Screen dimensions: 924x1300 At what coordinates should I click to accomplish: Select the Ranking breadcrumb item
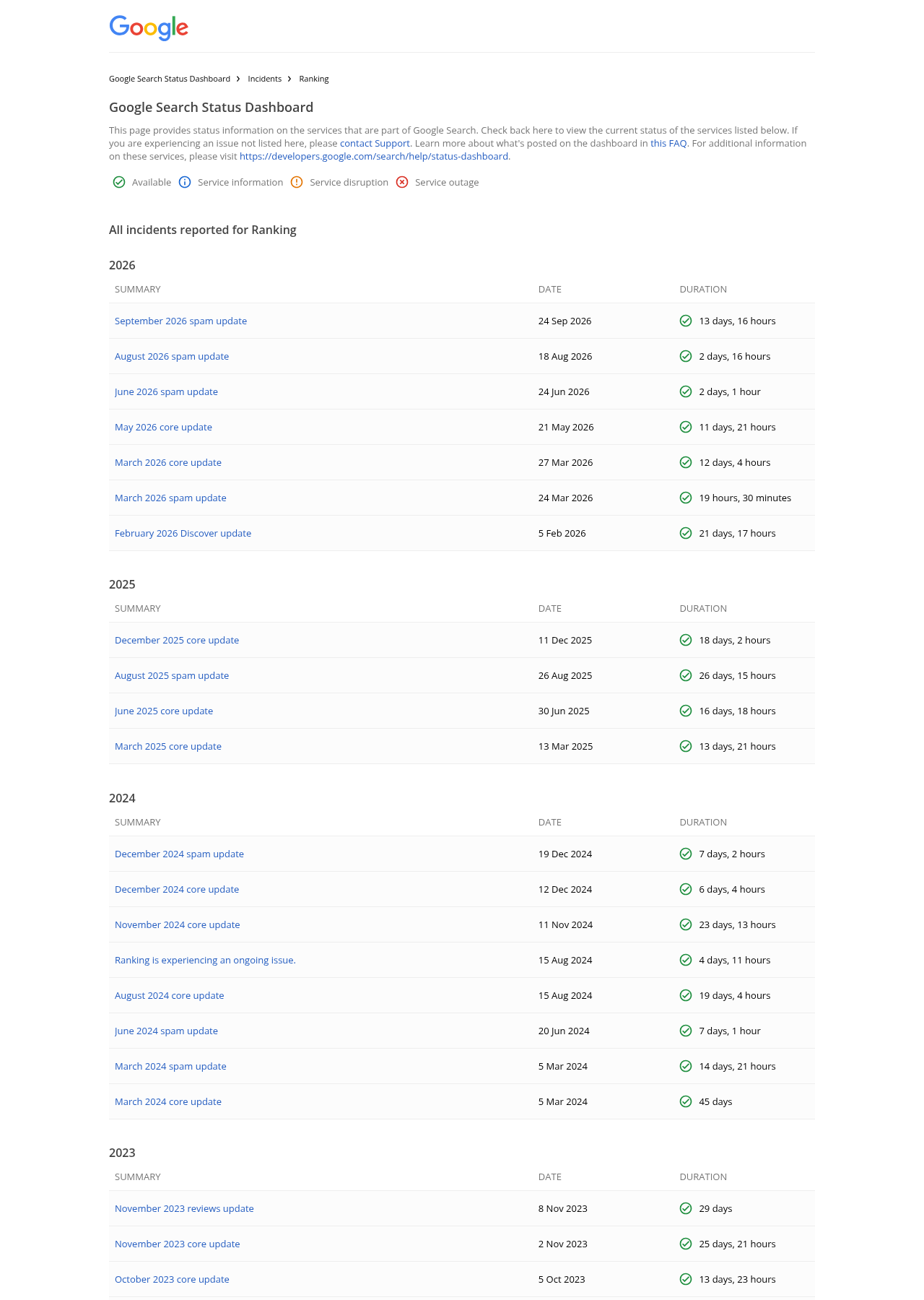[314, 79]
